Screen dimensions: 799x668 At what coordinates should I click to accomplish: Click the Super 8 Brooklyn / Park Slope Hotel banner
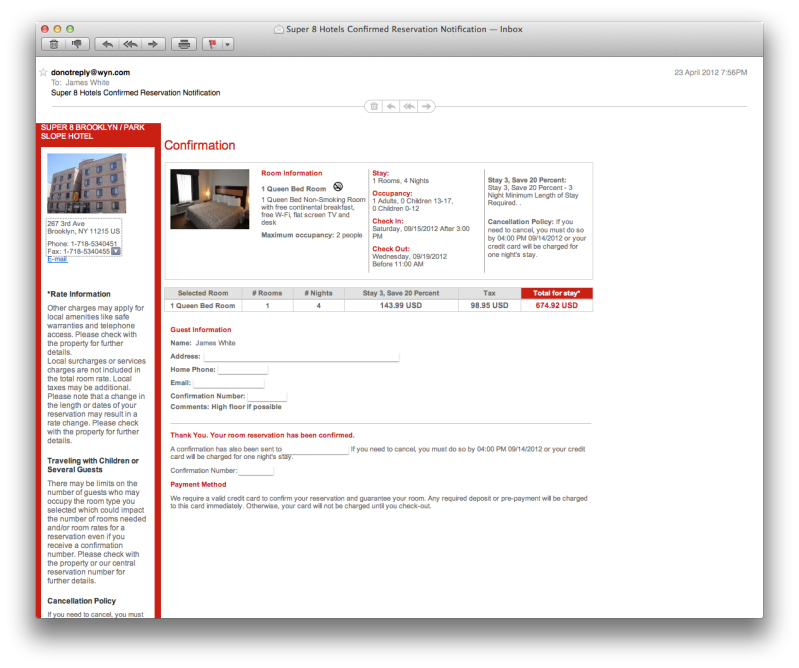(x=98, y=131)
